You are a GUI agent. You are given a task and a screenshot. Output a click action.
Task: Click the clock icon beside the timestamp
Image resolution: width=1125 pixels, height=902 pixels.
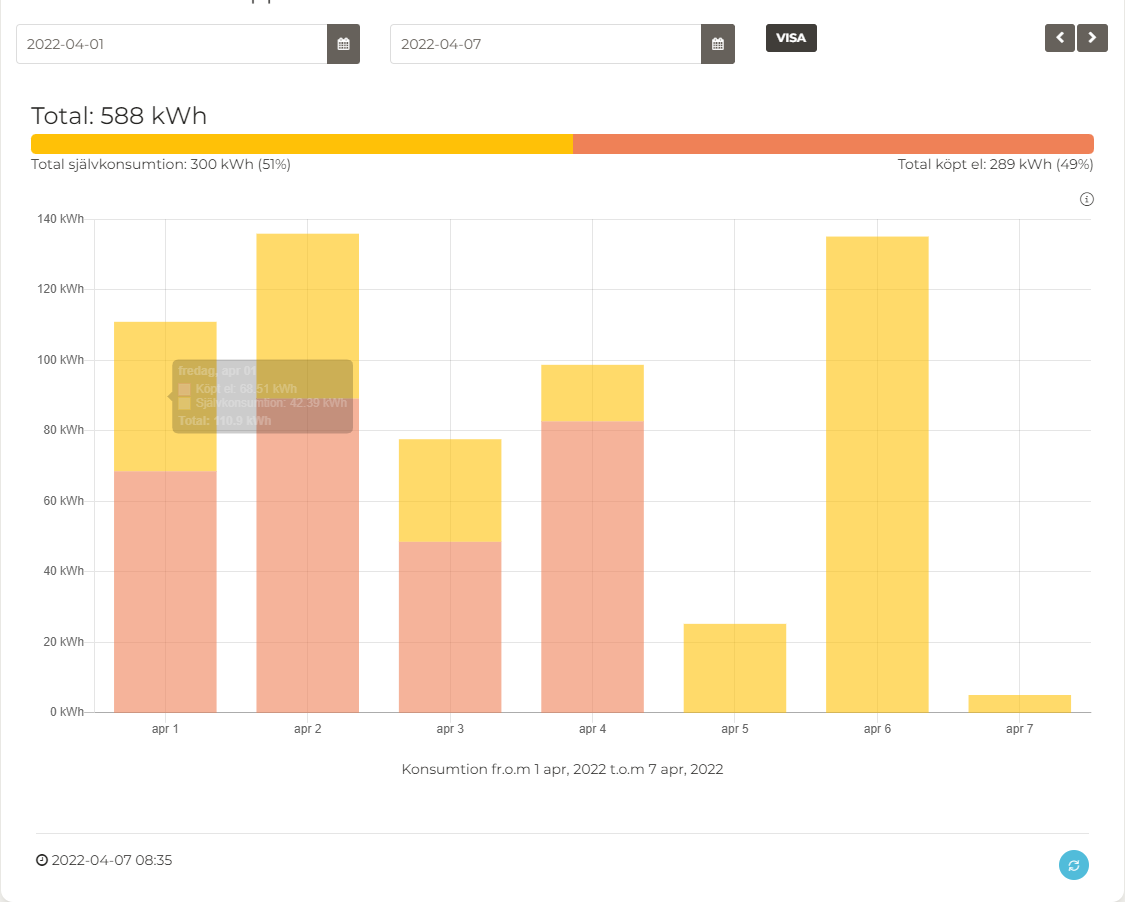point(41,860)
